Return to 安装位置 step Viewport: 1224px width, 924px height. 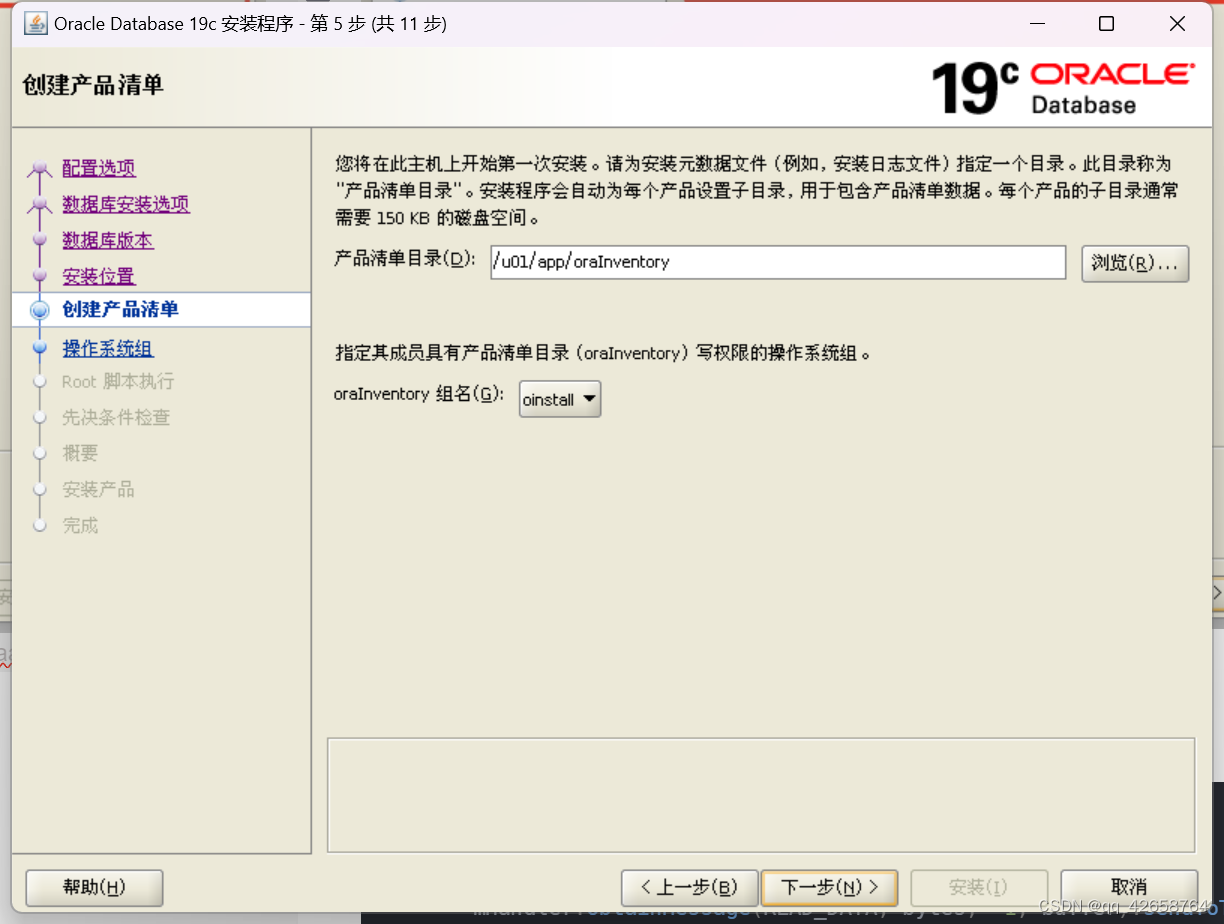coord(99,276)
